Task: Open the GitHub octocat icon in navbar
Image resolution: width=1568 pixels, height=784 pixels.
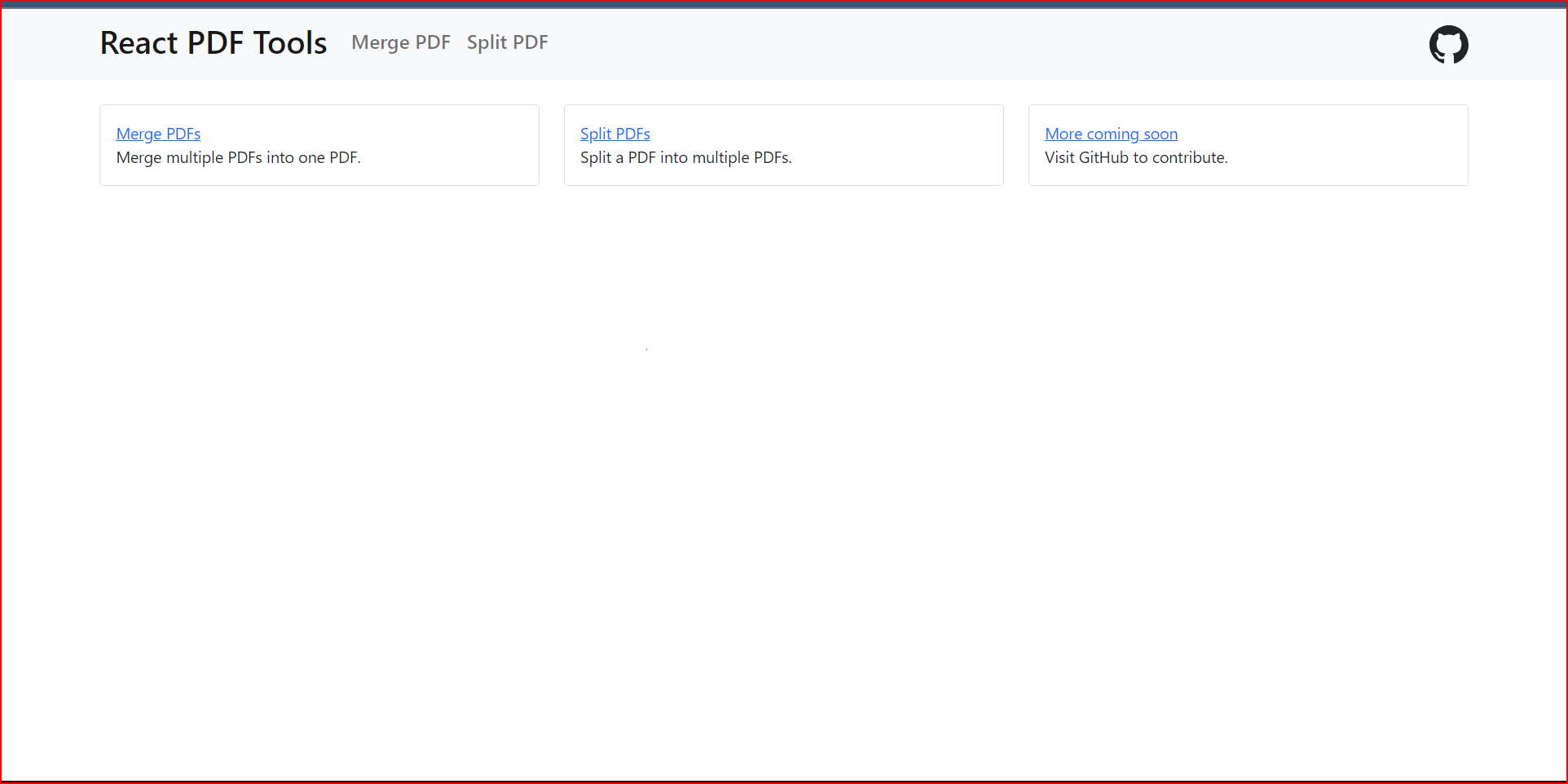Action: click(1448, 44)
